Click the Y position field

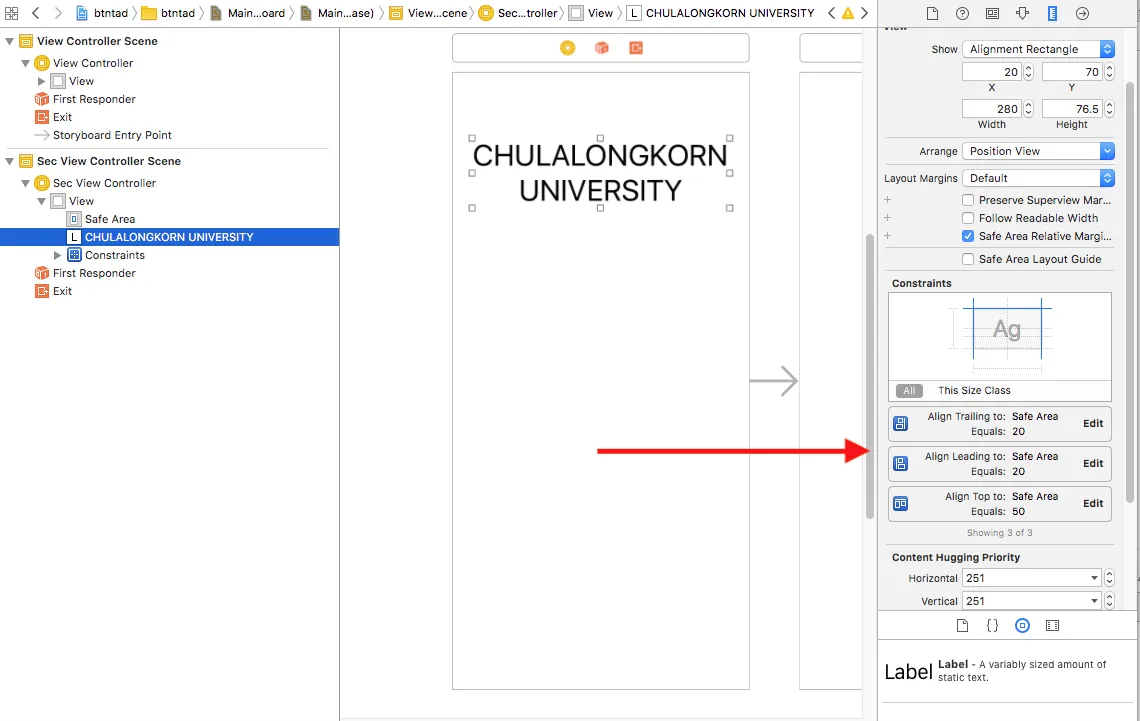1072,72
